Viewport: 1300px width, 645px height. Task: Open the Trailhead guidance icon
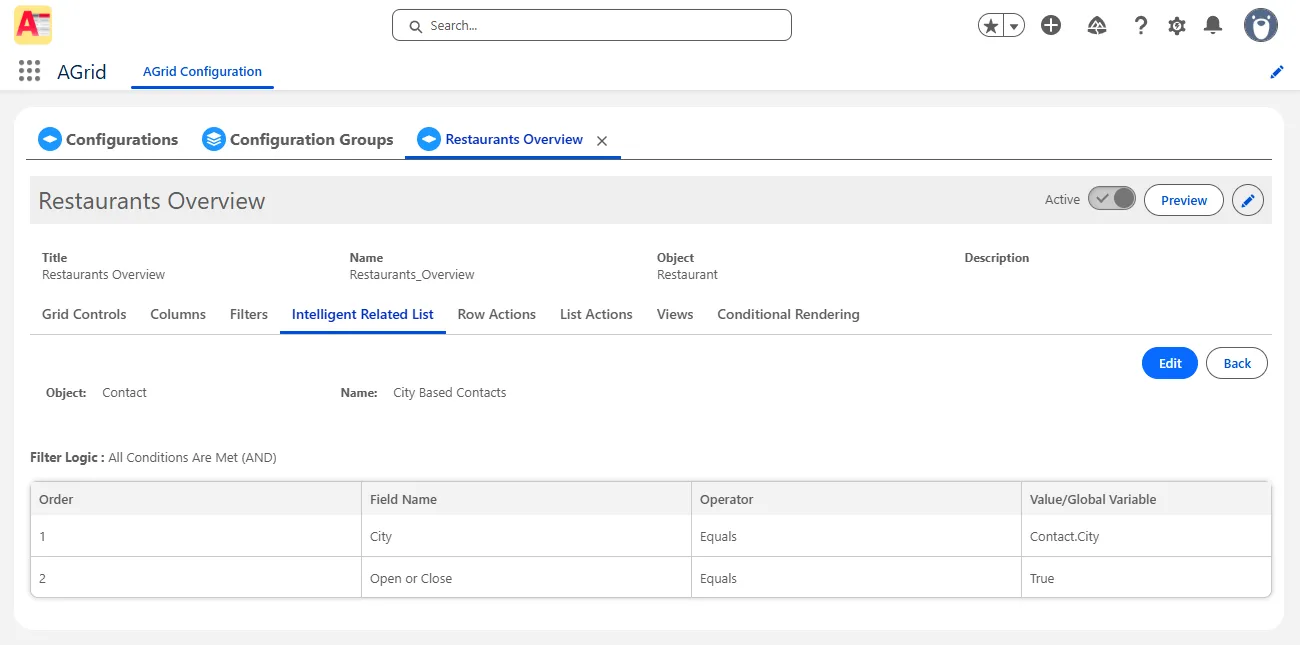1096,26
